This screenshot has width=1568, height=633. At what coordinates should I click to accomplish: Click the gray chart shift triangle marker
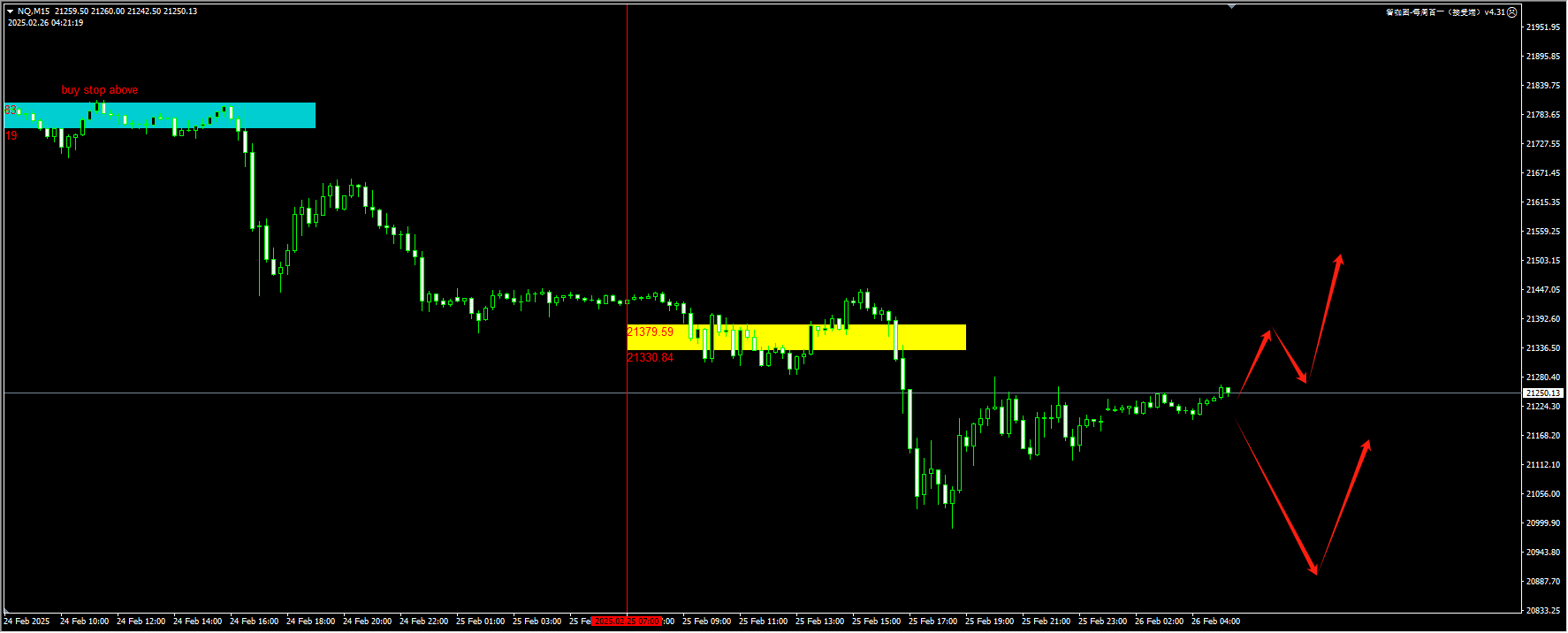(1231, 6)
